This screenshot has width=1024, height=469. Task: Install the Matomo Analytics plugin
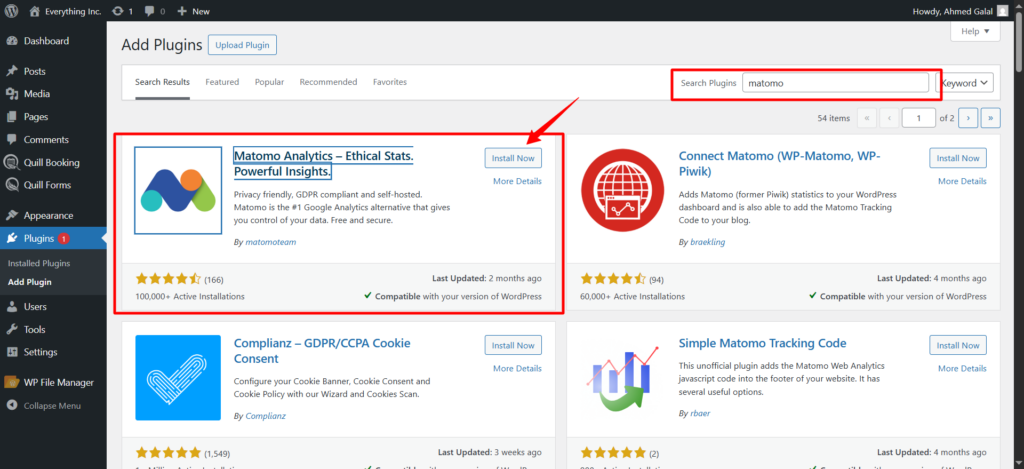(513, 158)
